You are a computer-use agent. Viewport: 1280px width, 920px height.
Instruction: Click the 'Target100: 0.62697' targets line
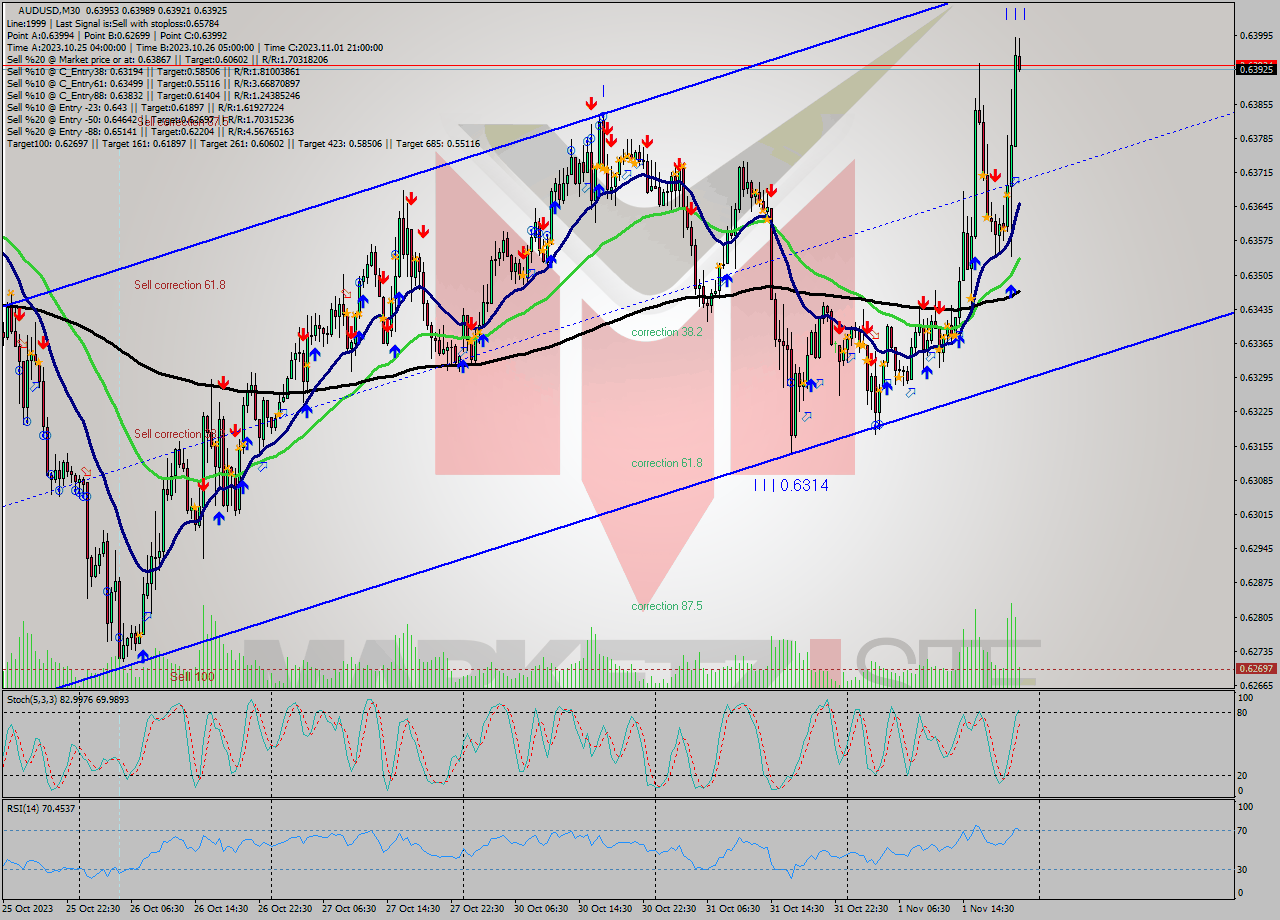coord(243,143)
